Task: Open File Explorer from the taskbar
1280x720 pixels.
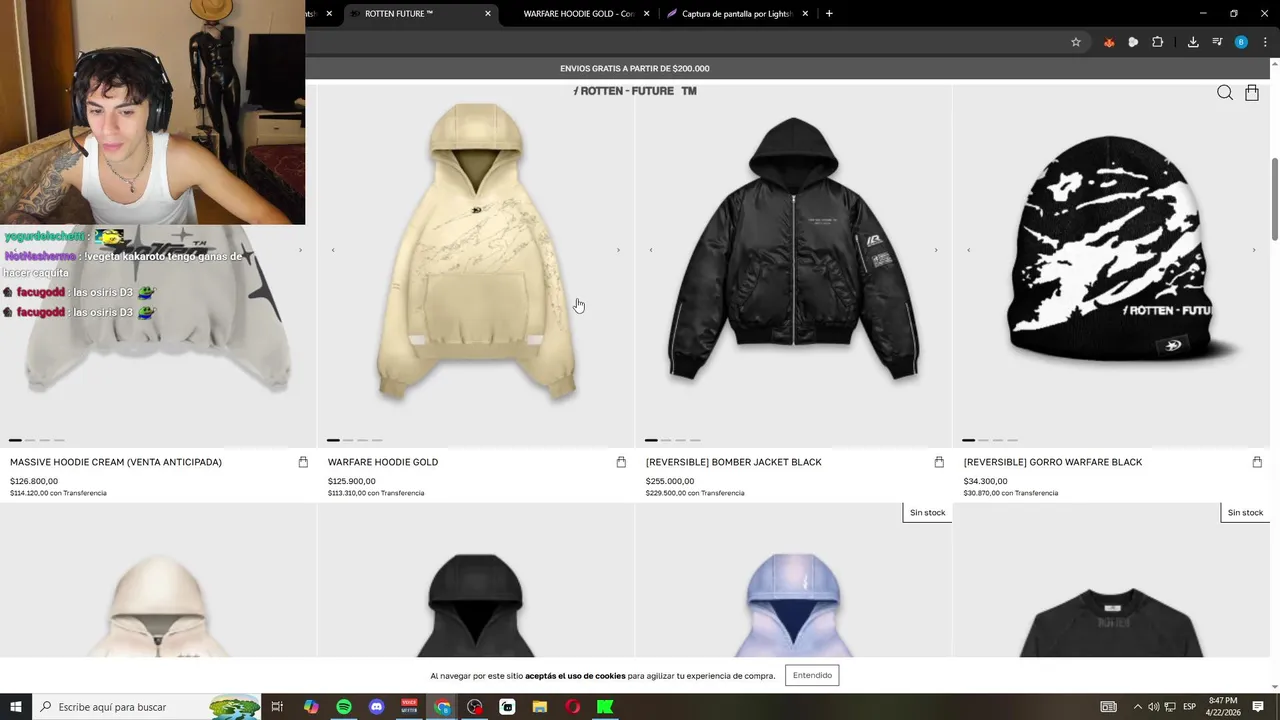Action: point(540,707)
